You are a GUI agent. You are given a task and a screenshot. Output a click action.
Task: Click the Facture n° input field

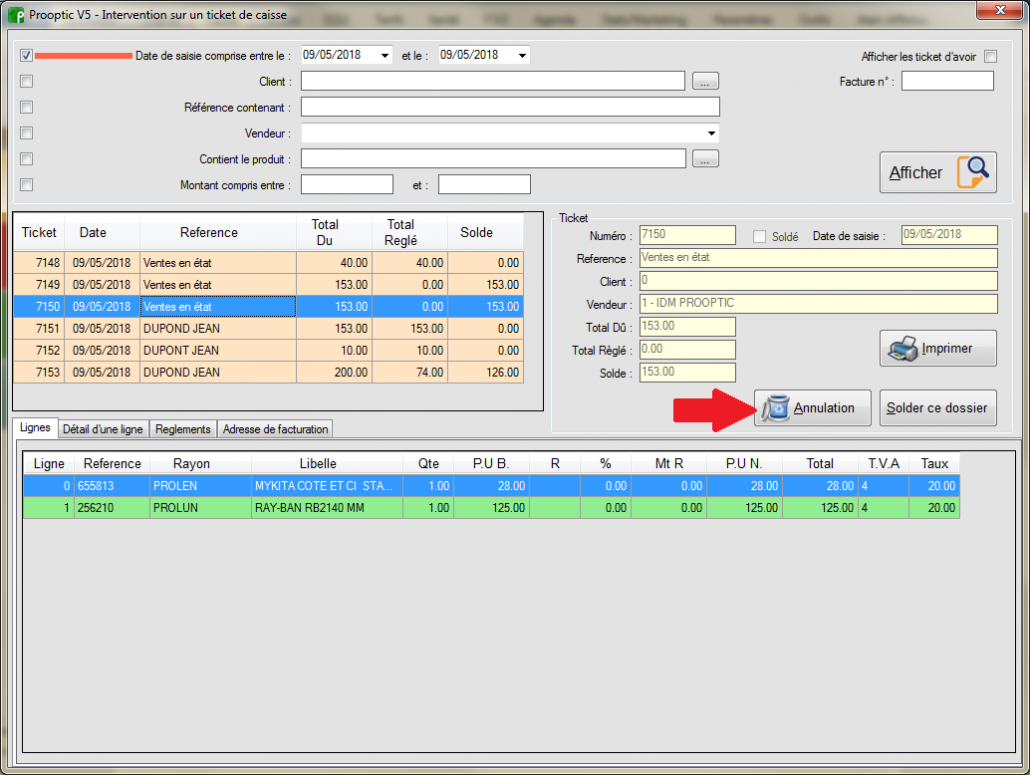tap(947, 81)
